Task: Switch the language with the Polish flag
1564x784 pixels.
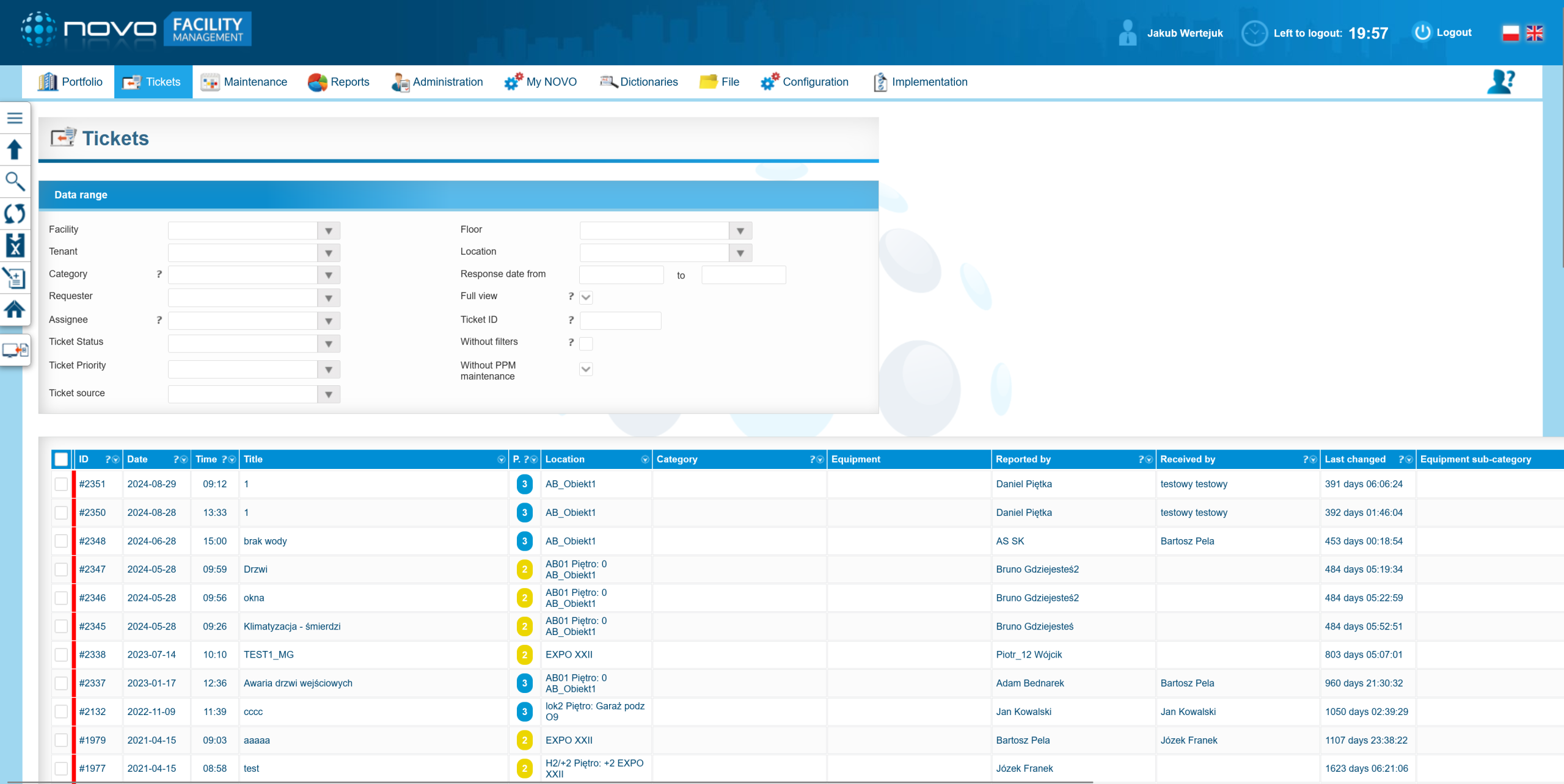Action: coord(1511,33)
